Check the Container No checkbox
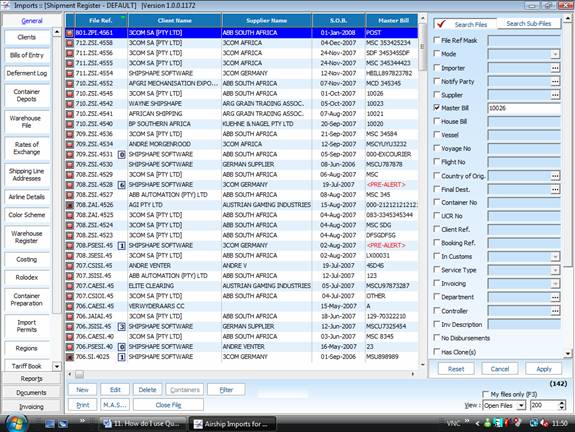This screenshot has height=432, width=575. [436, 202]
